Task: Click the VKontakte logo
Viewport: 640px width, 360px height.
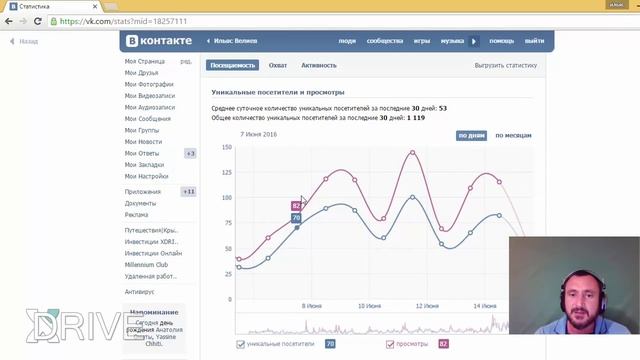Action: click(159, 41)
